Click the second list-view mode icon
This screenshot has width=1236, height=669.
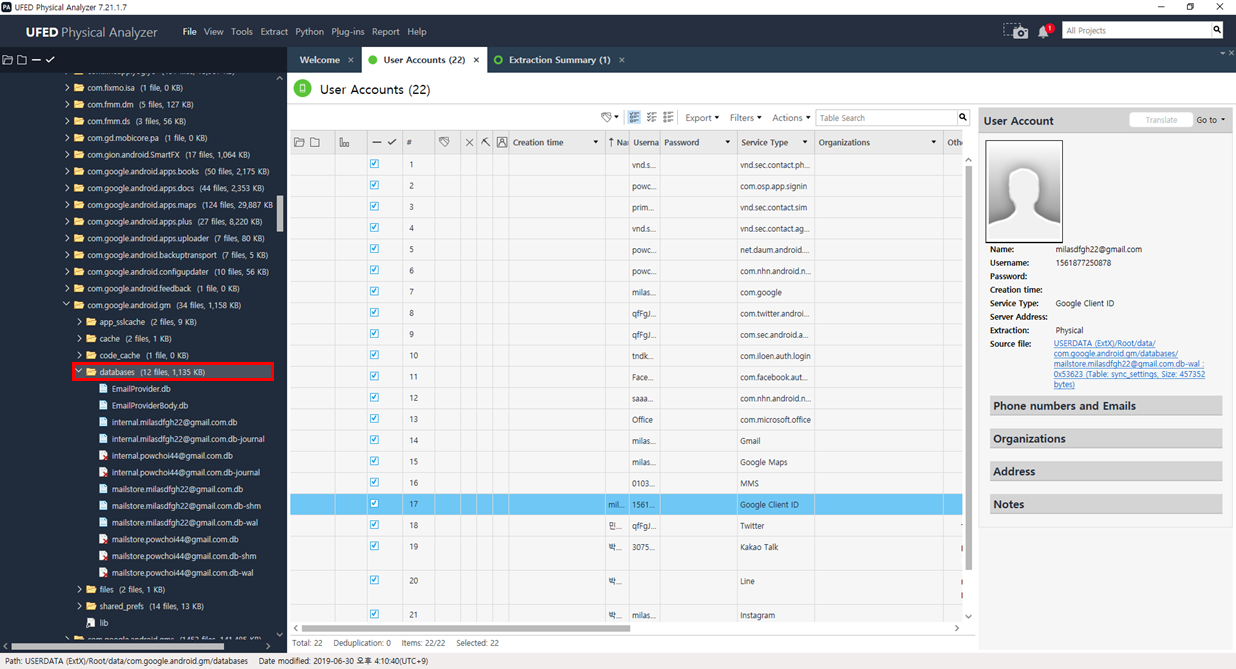pyautogui.click(x=651, y=118)
